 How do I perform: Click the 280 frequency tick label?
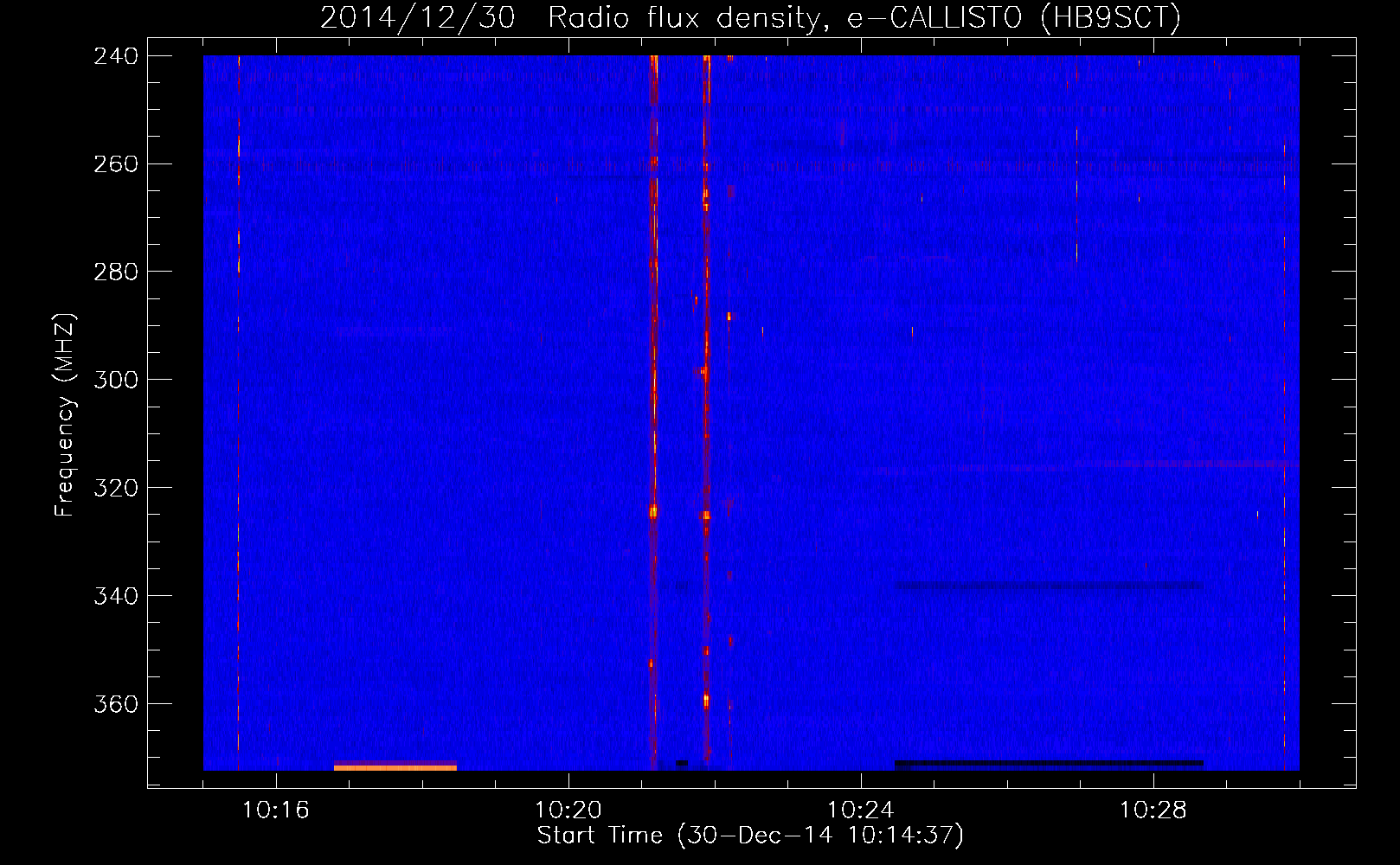tap(116, 272)
